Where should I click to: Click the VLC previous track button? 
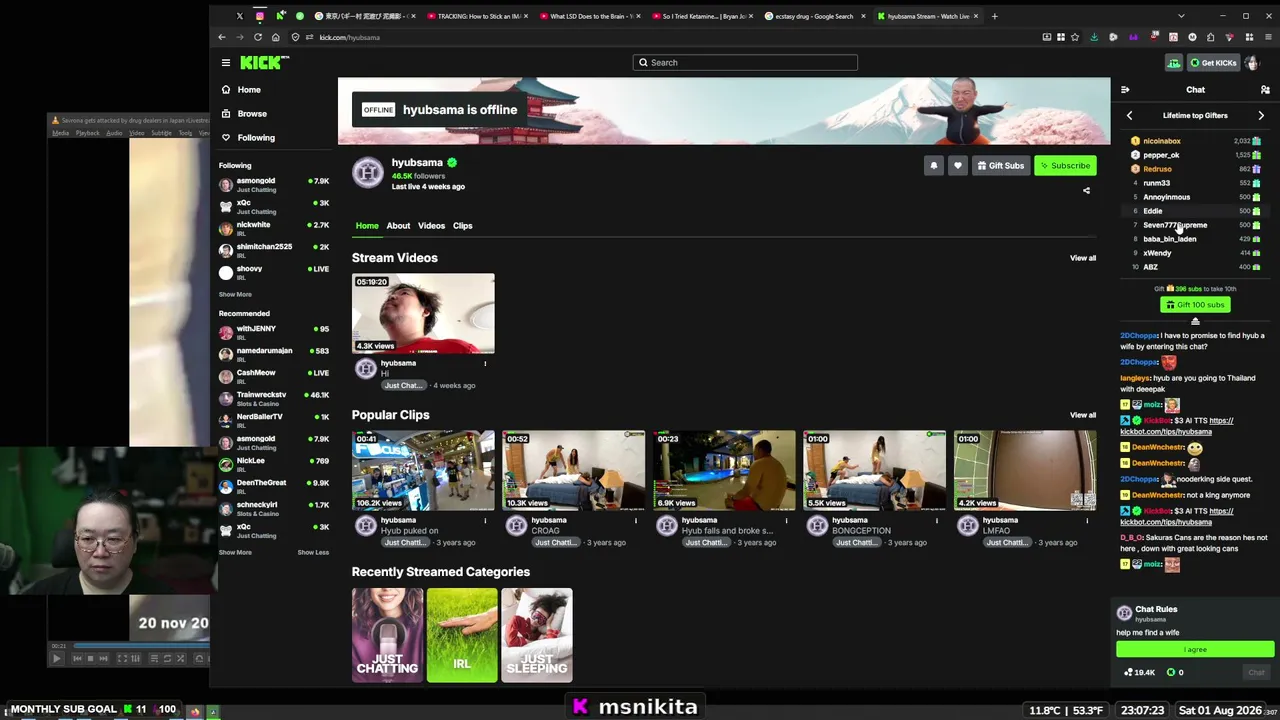[77, 658]
